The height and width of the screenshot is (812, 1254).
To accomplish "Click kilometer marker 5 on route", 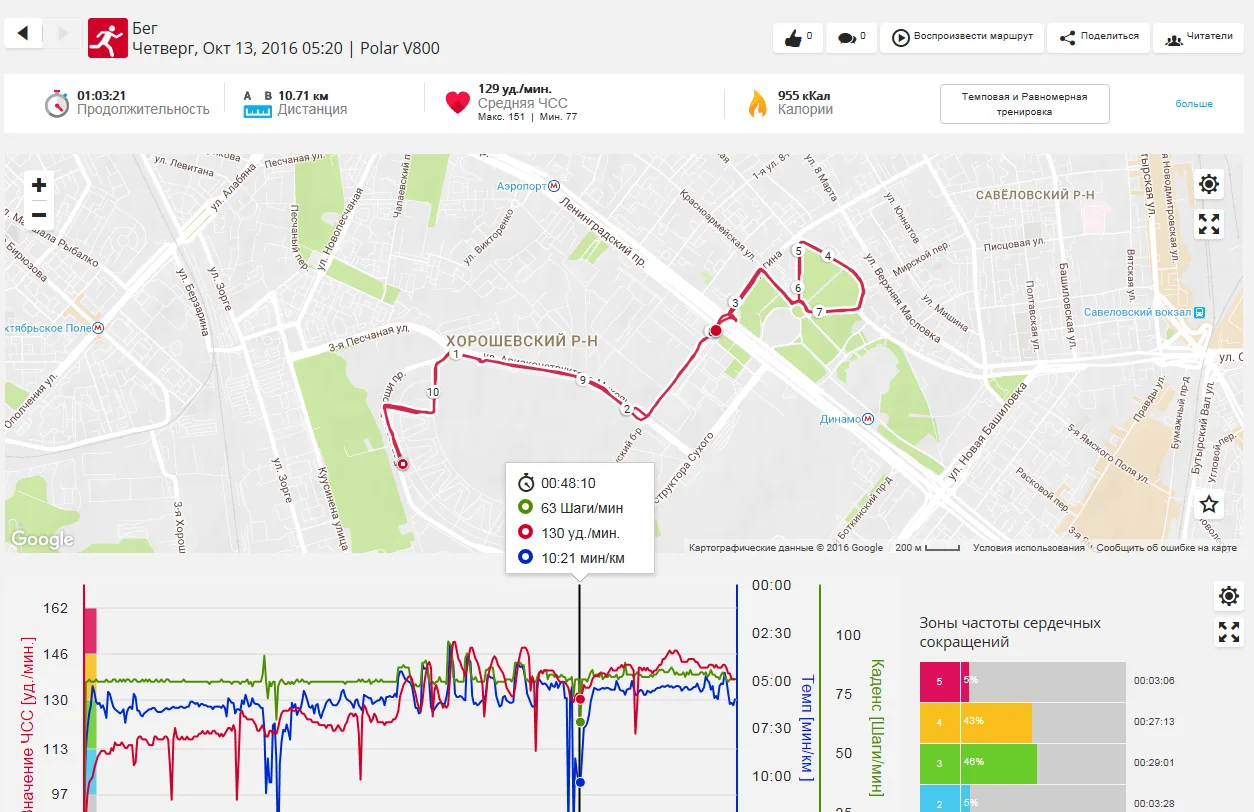I will click(797, 251).
